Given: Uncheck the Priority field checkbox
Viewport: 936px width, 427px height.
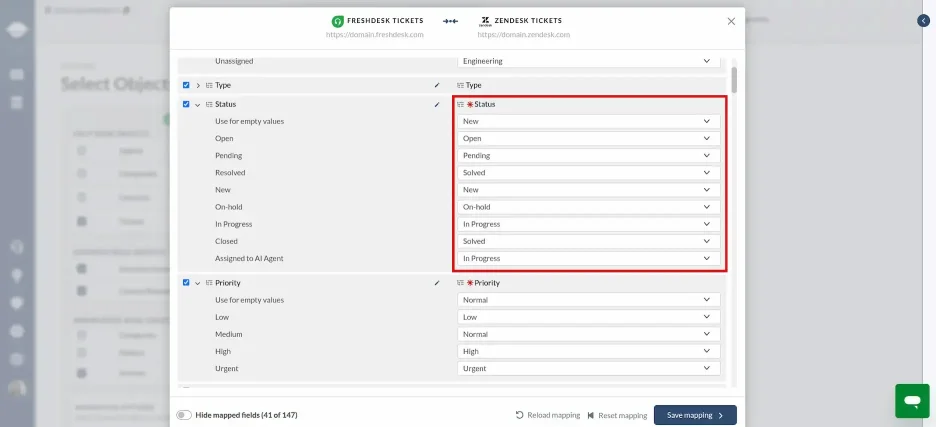Looking at the screenshot, I should tap(186, 282).
